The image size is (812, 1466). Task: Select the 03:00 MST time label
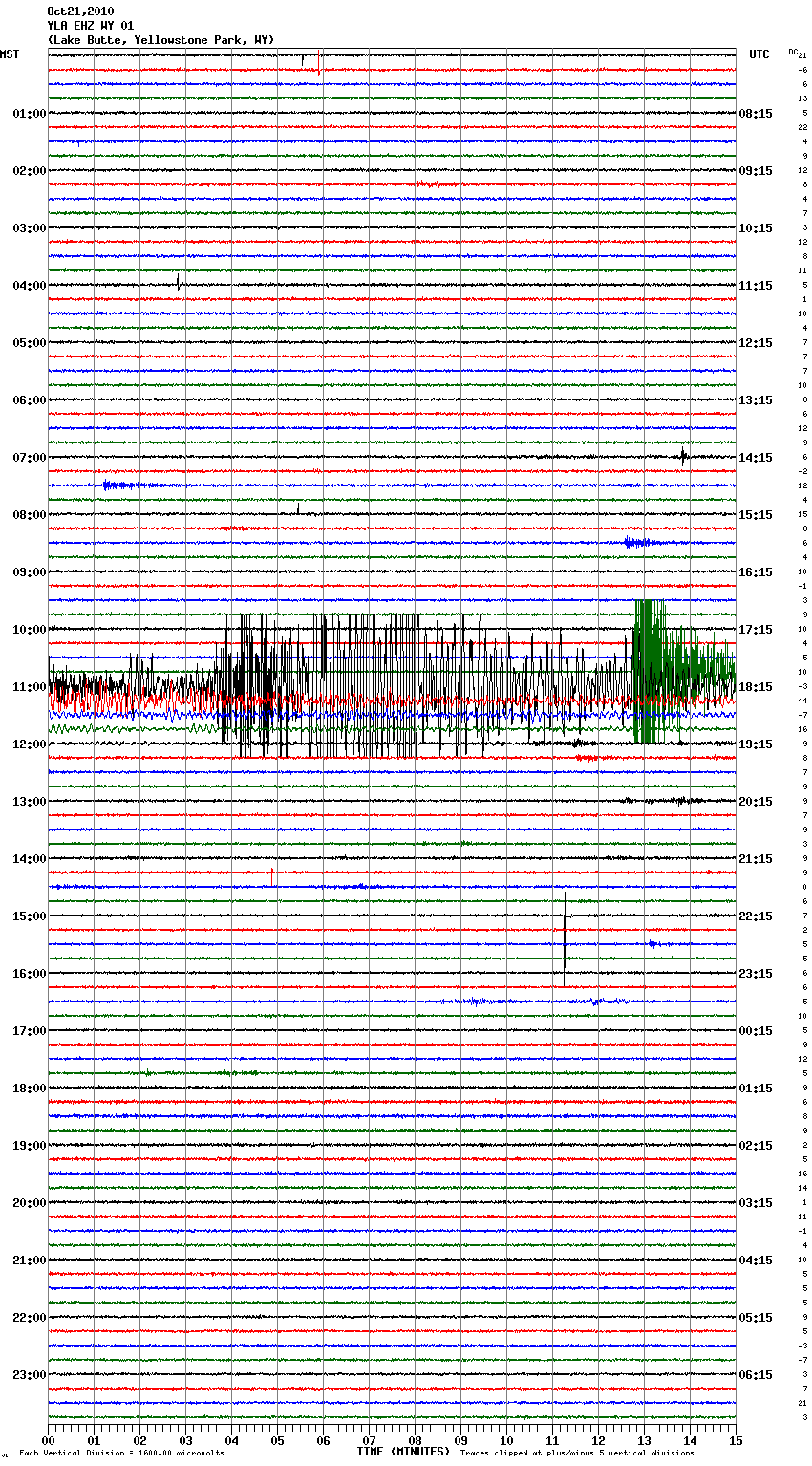click(30, 228)
